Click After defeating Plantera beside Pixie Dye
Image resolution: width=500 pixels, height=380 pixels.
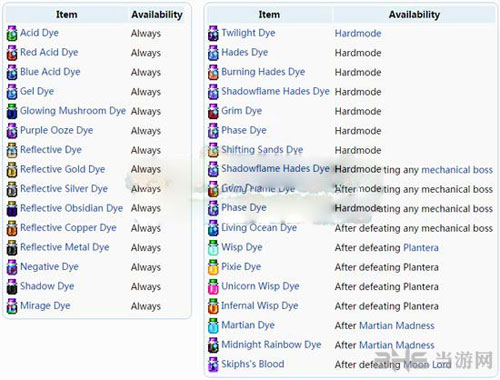[x=387, y=267]
